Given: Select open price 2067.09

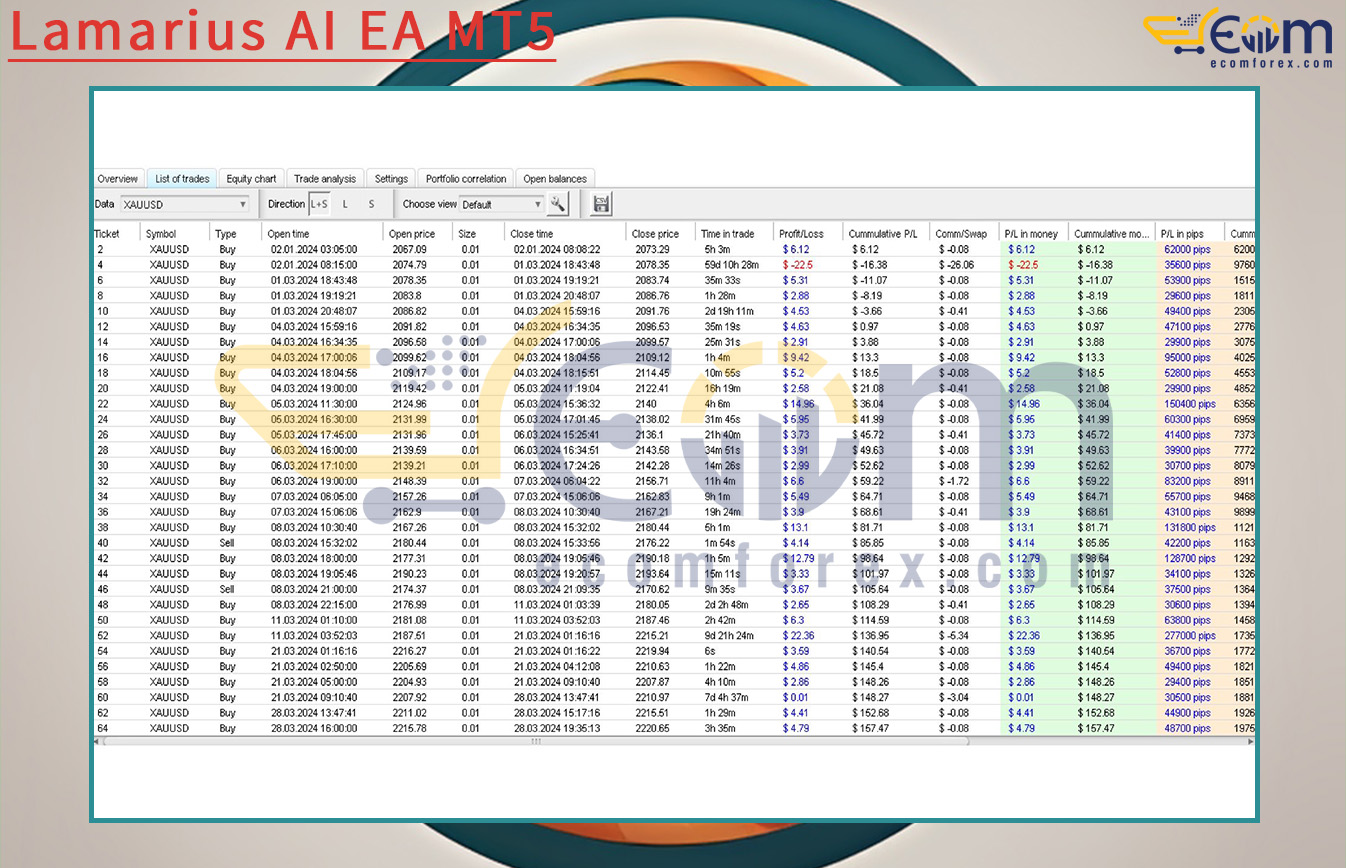Looking at the screenshot, I should coord(409,249).
